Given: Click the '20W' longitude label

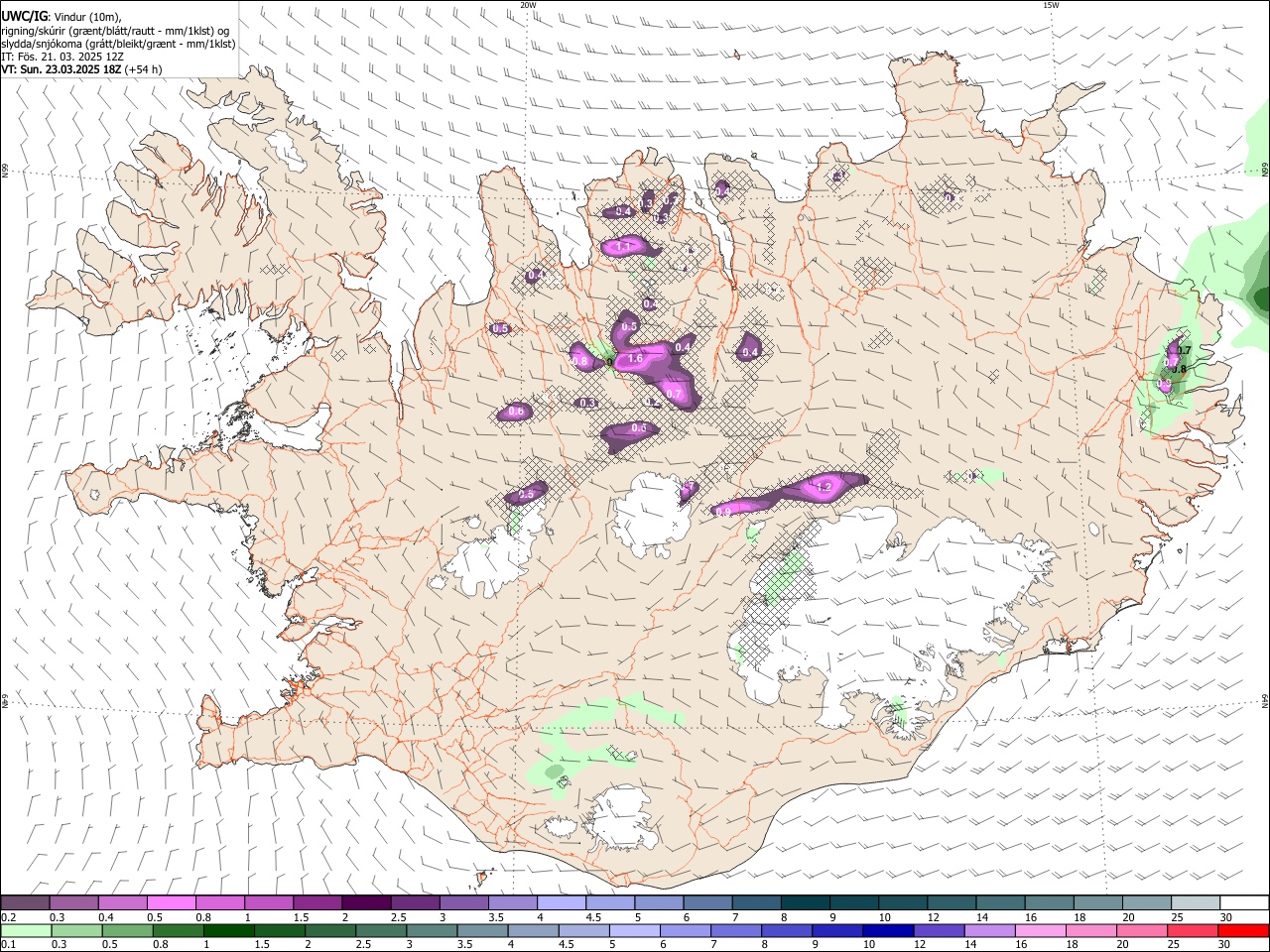Looking at the screenshot, I should point(528,5).
